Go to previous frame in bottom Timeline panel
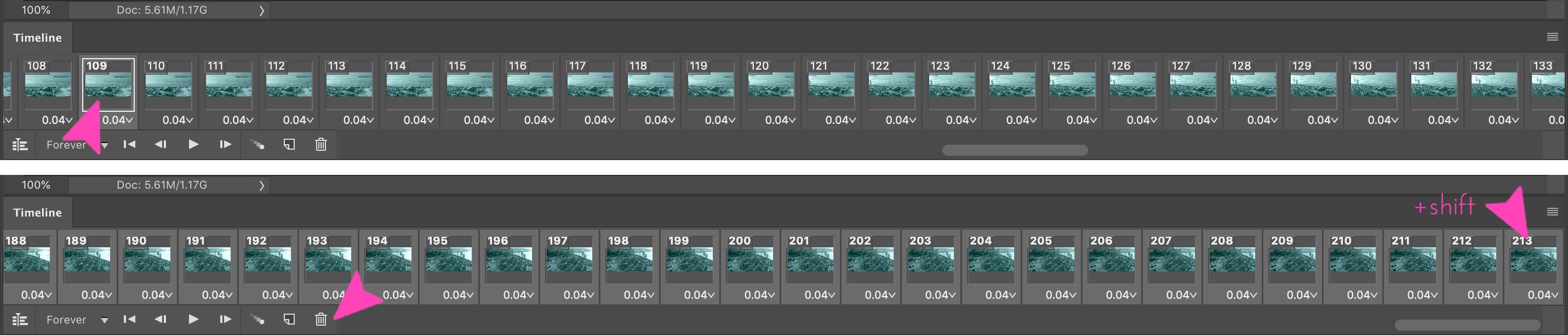 (x=161, y=319)
